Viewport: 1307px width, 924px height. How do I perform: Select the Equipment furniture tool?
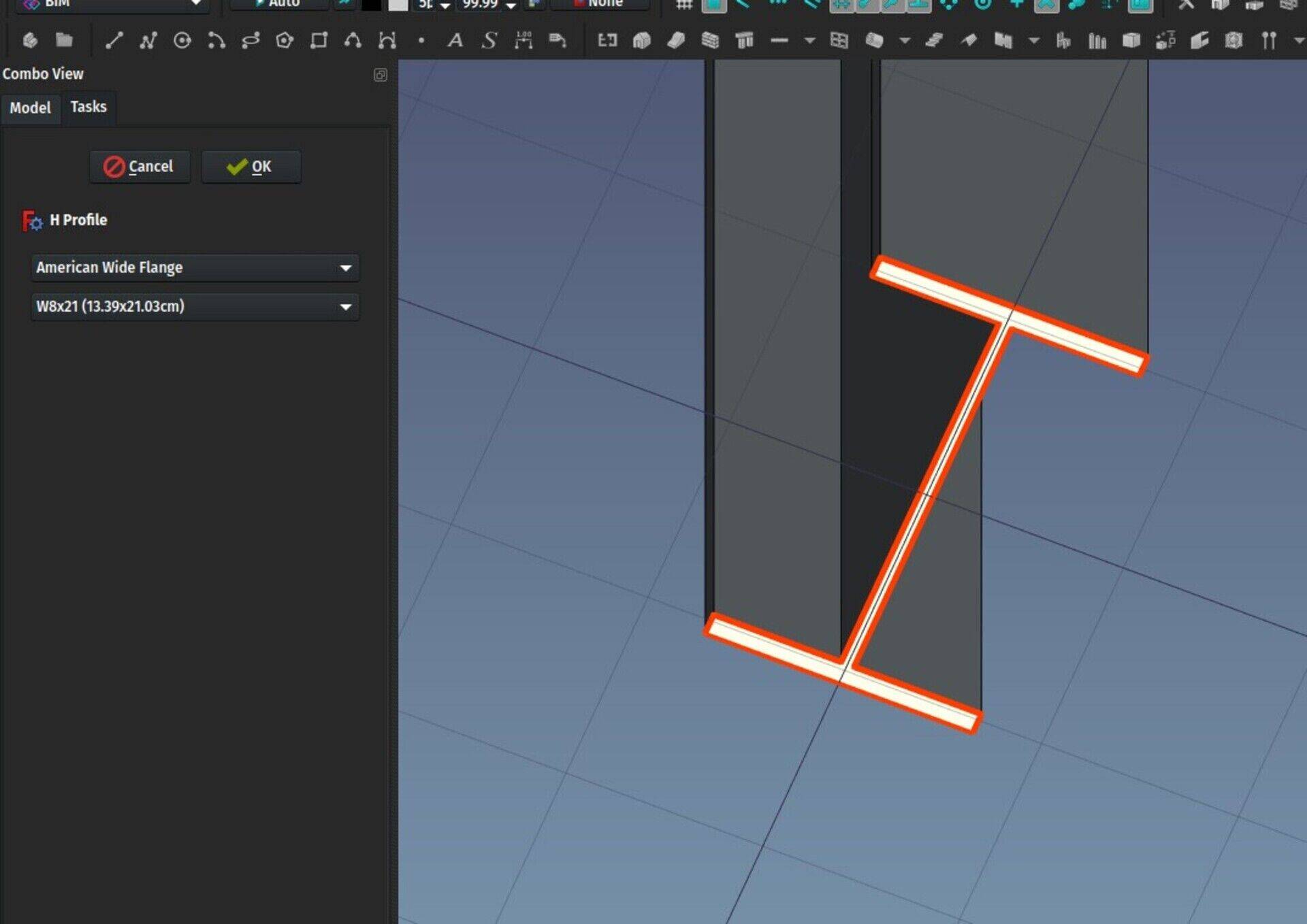coord(1063,41)
